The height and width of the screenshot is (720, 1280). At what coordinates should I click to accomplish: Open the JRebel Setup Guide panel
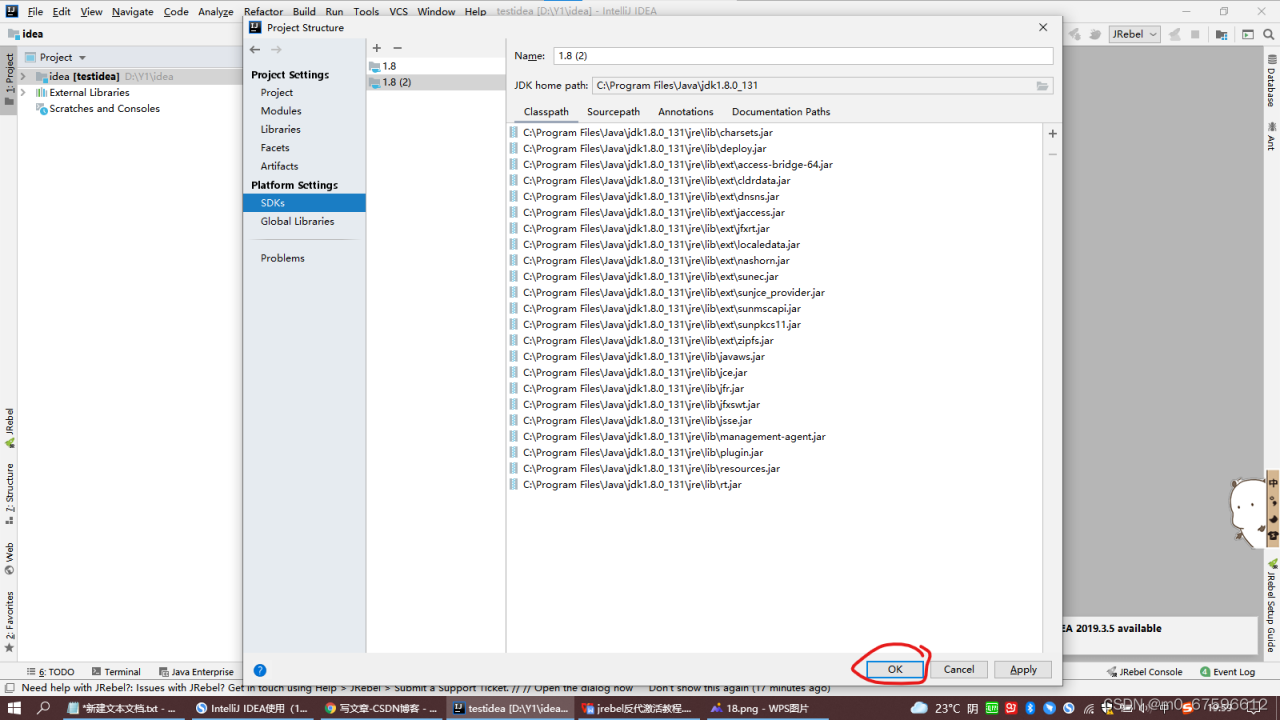(1271, 607)
